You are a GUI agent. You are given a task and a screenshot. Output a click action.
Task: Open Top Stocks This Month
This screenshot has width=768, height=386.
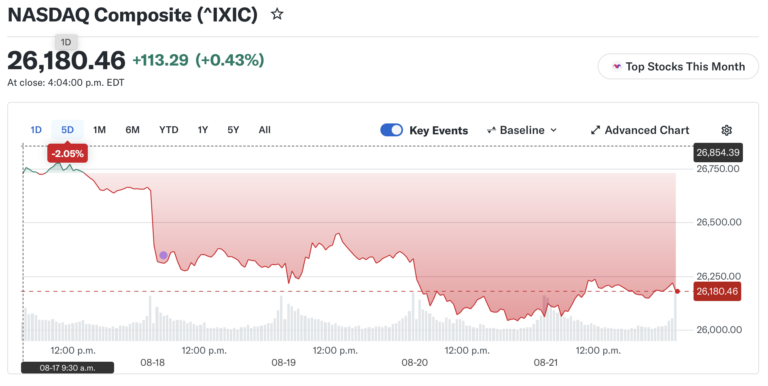coord(678,67)
